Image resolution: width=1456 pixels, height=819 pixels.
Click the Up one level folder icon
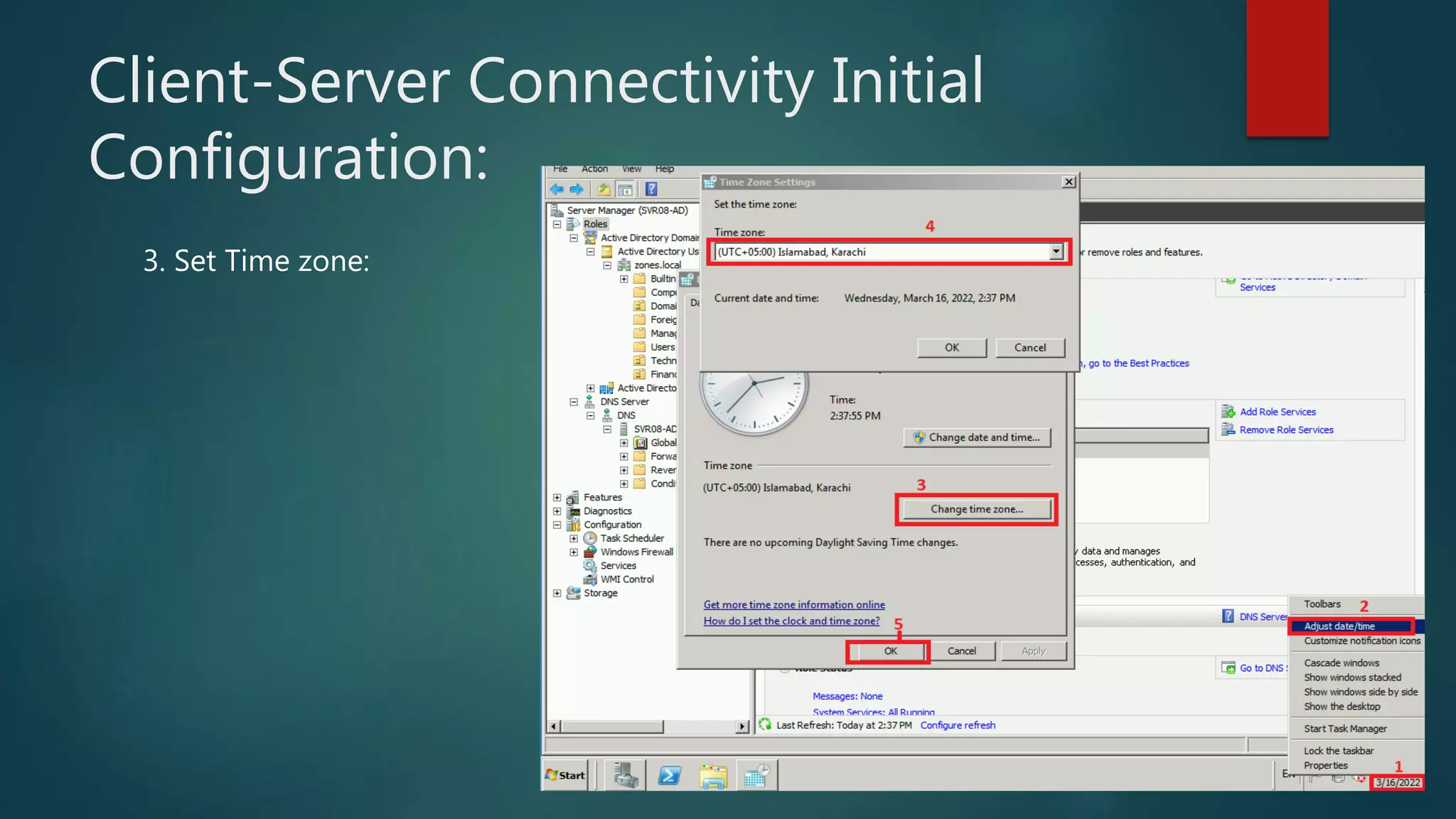[604, 189]
